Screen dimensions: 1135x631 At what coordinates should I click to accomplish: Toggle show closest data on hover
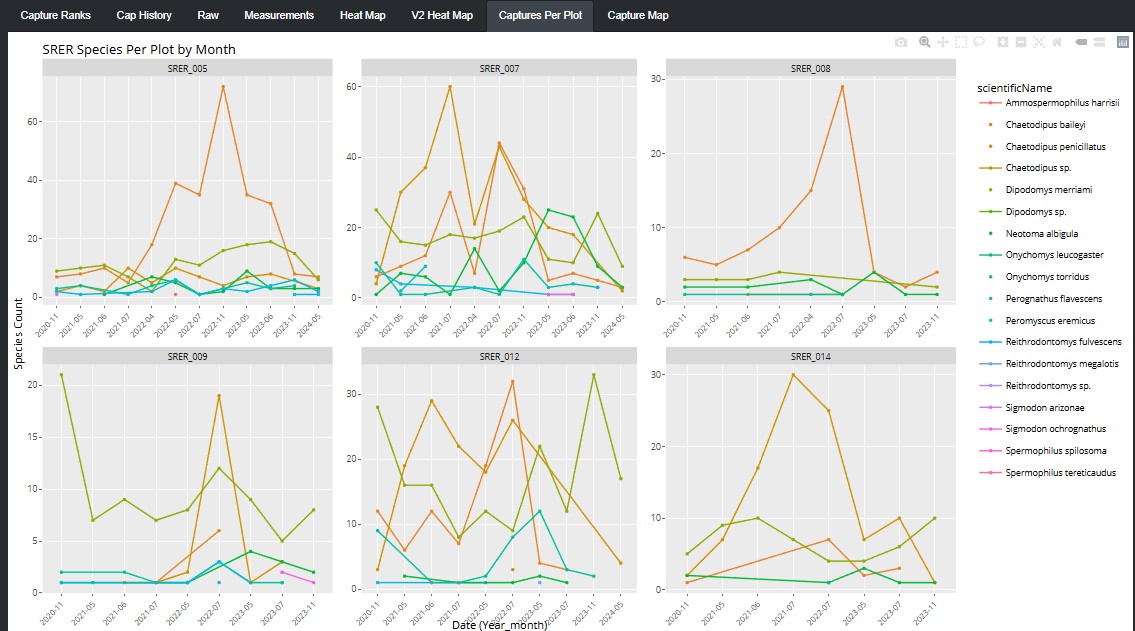1080,42
